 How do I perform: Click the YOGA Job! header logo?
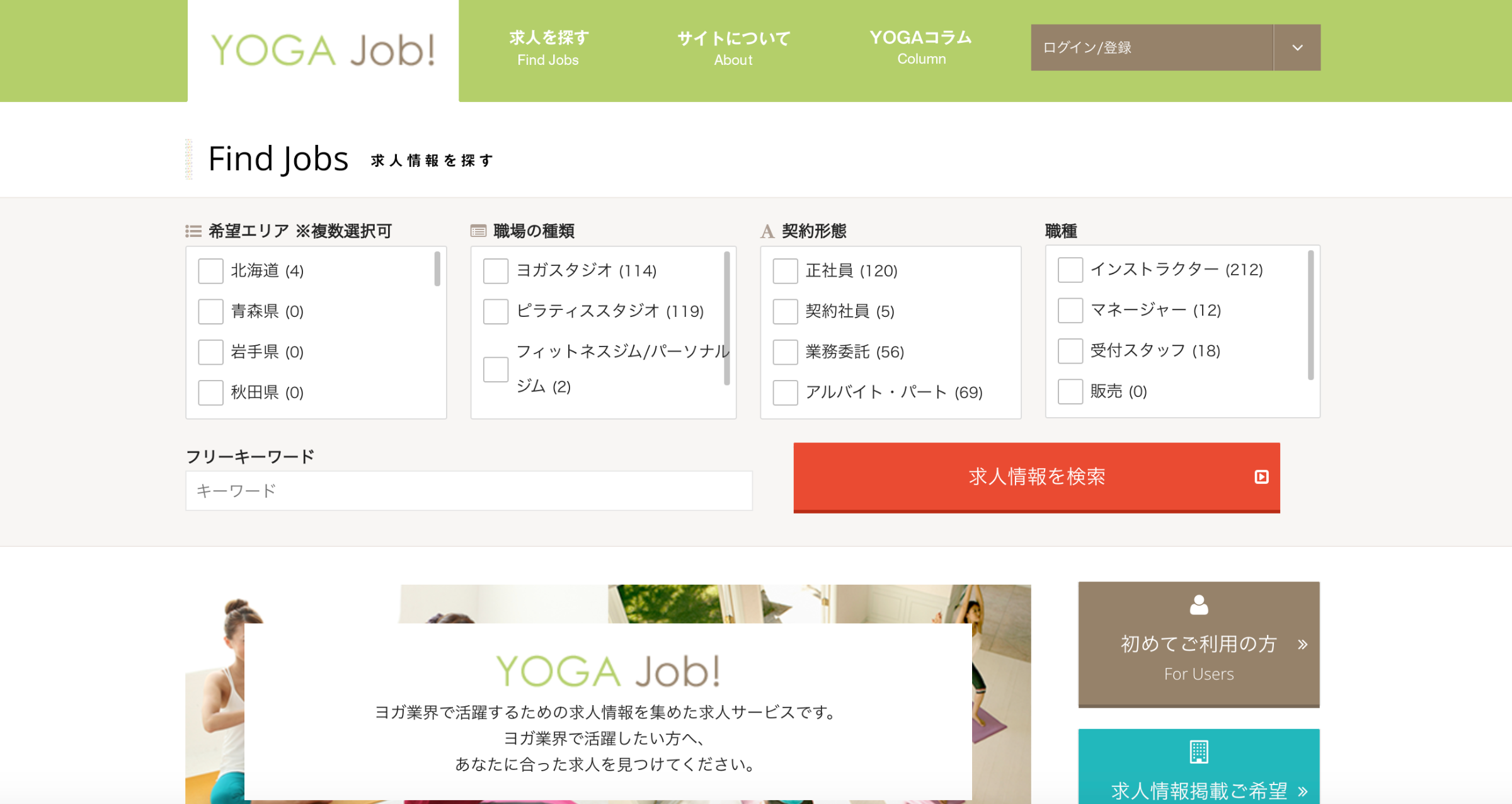point(323,50)
